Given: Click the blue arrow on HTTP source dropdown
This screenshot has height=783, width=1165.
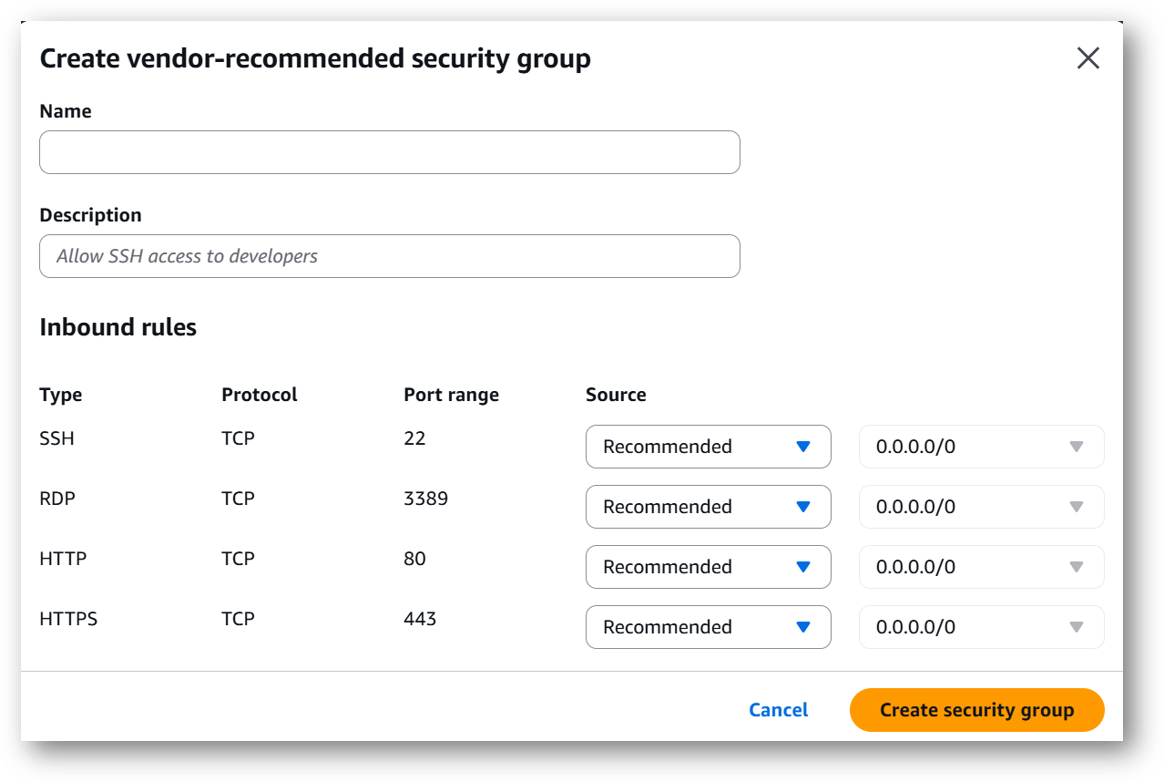Looking at the screenshot, I should (x=803, y=567).
